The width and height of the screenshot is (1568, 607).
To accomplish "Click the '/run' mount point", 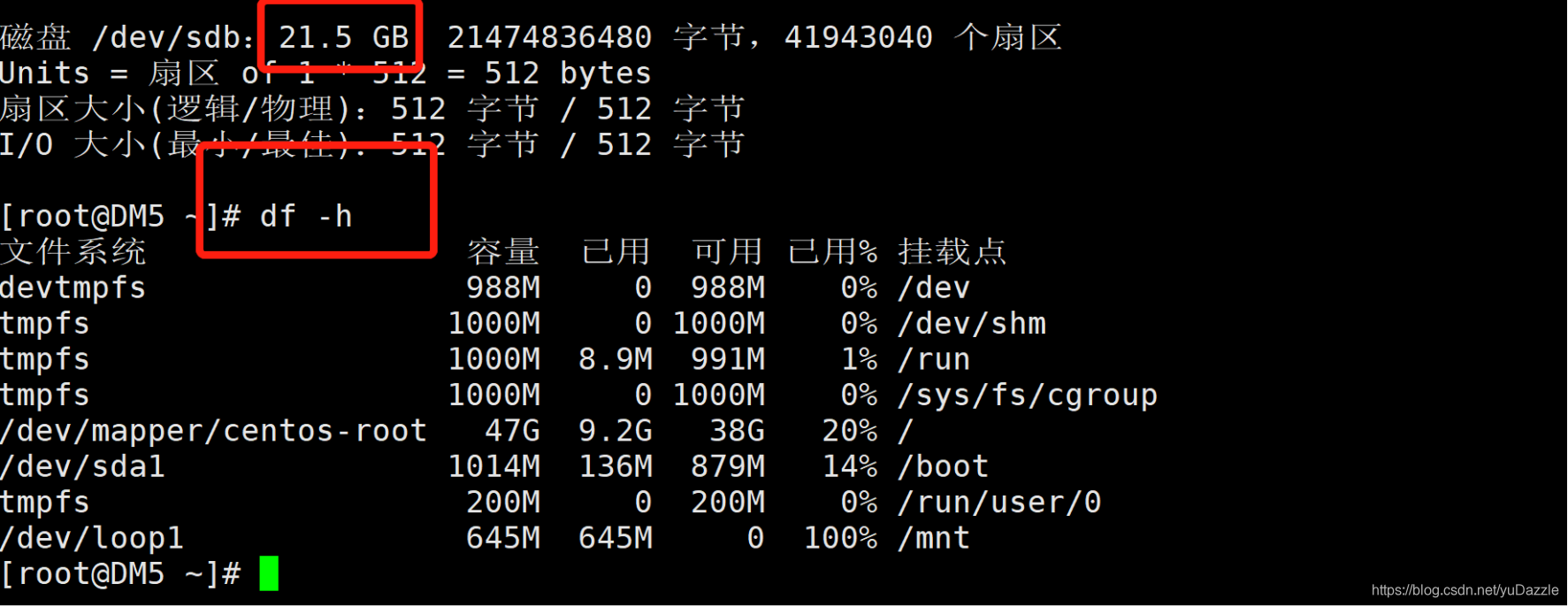I will (934, 359).
